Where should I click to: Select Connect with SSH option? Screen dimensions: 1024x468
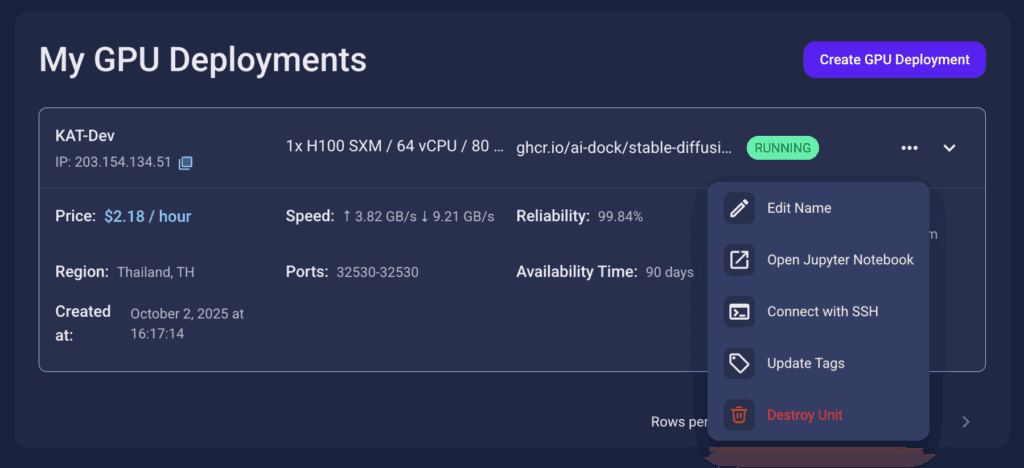tap(822, 312)
